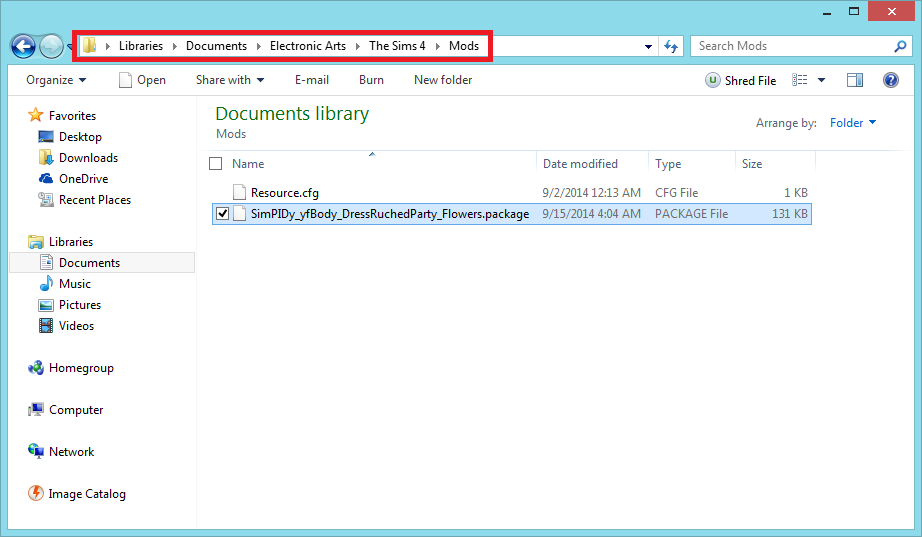Image resolution: width=922 pixels, height=537 pixels.
Task: Click the Homegroup icon
Action: 35,368
